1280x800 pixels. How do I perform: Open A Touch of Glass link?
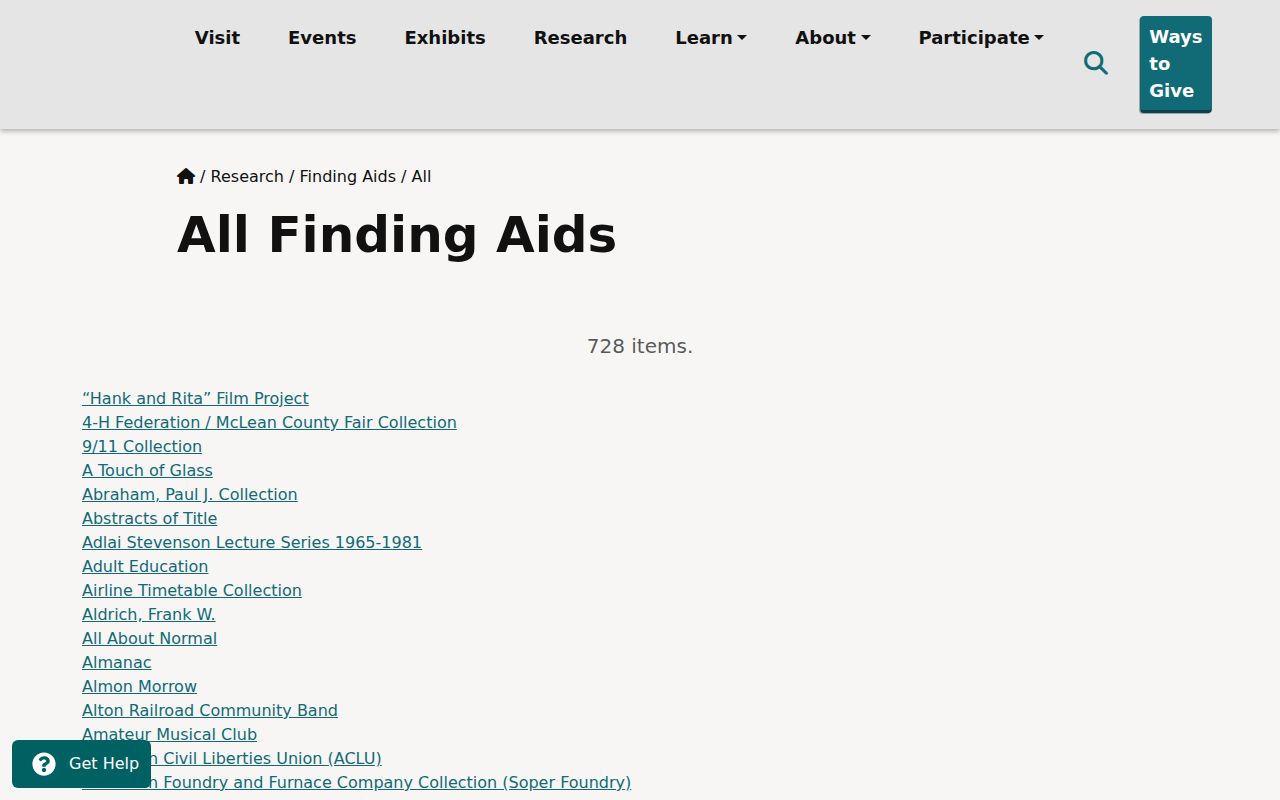click(x=147, y=470)
